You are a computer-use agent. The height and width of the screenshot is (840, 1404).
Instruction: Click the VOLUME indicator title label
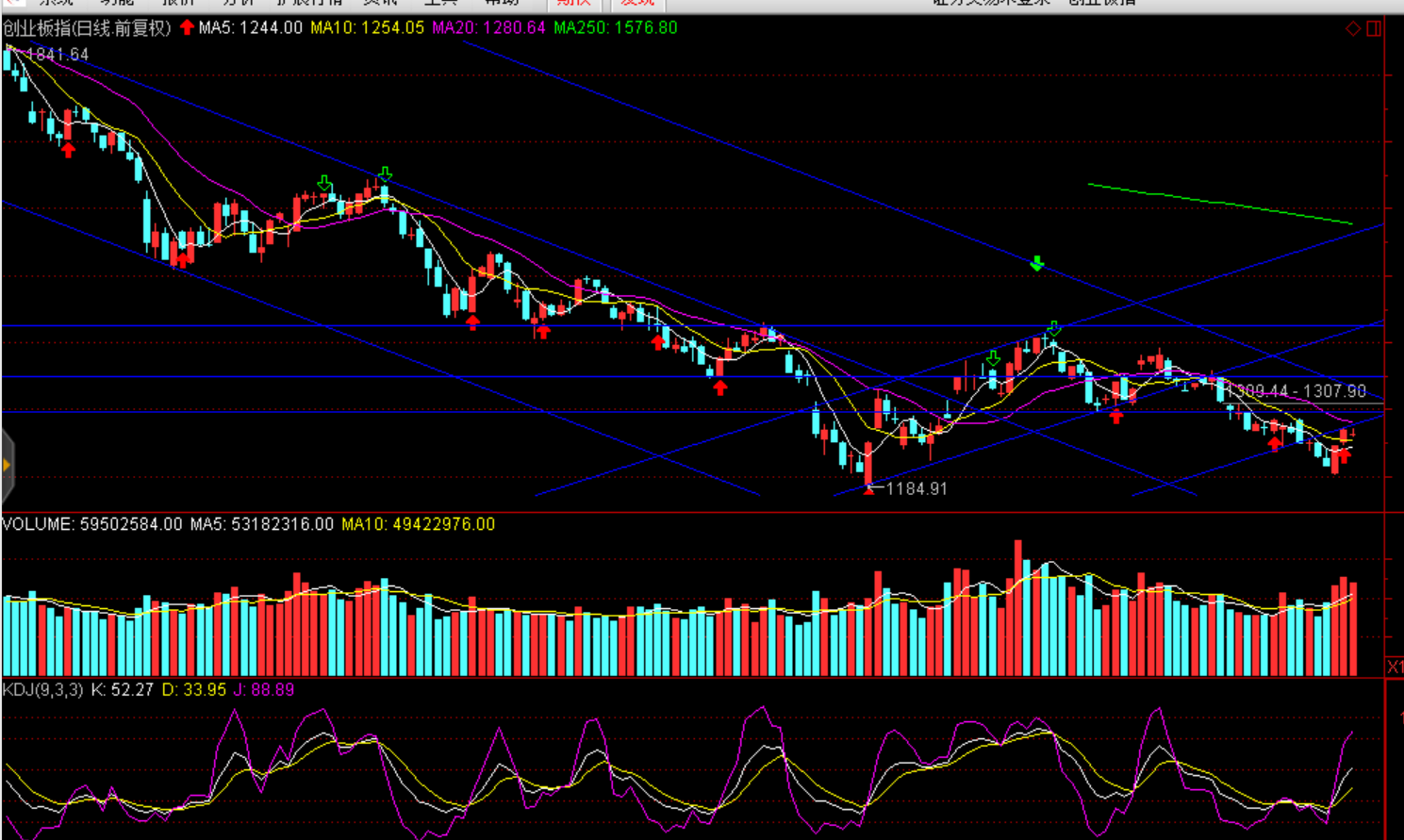tap(39, 524)
